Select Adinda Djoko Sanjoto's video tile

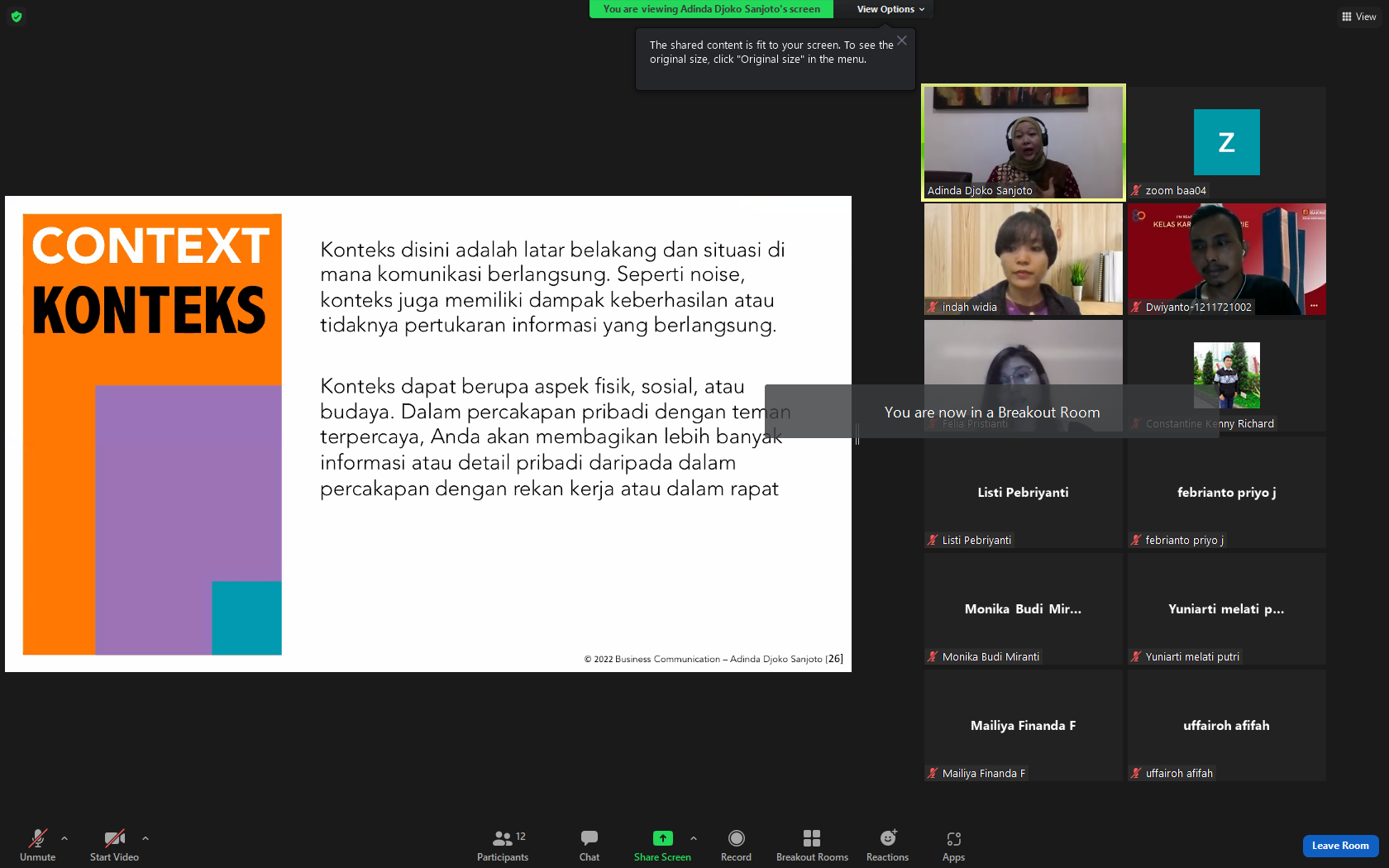pyautogui.click(x=1024, y=142)
